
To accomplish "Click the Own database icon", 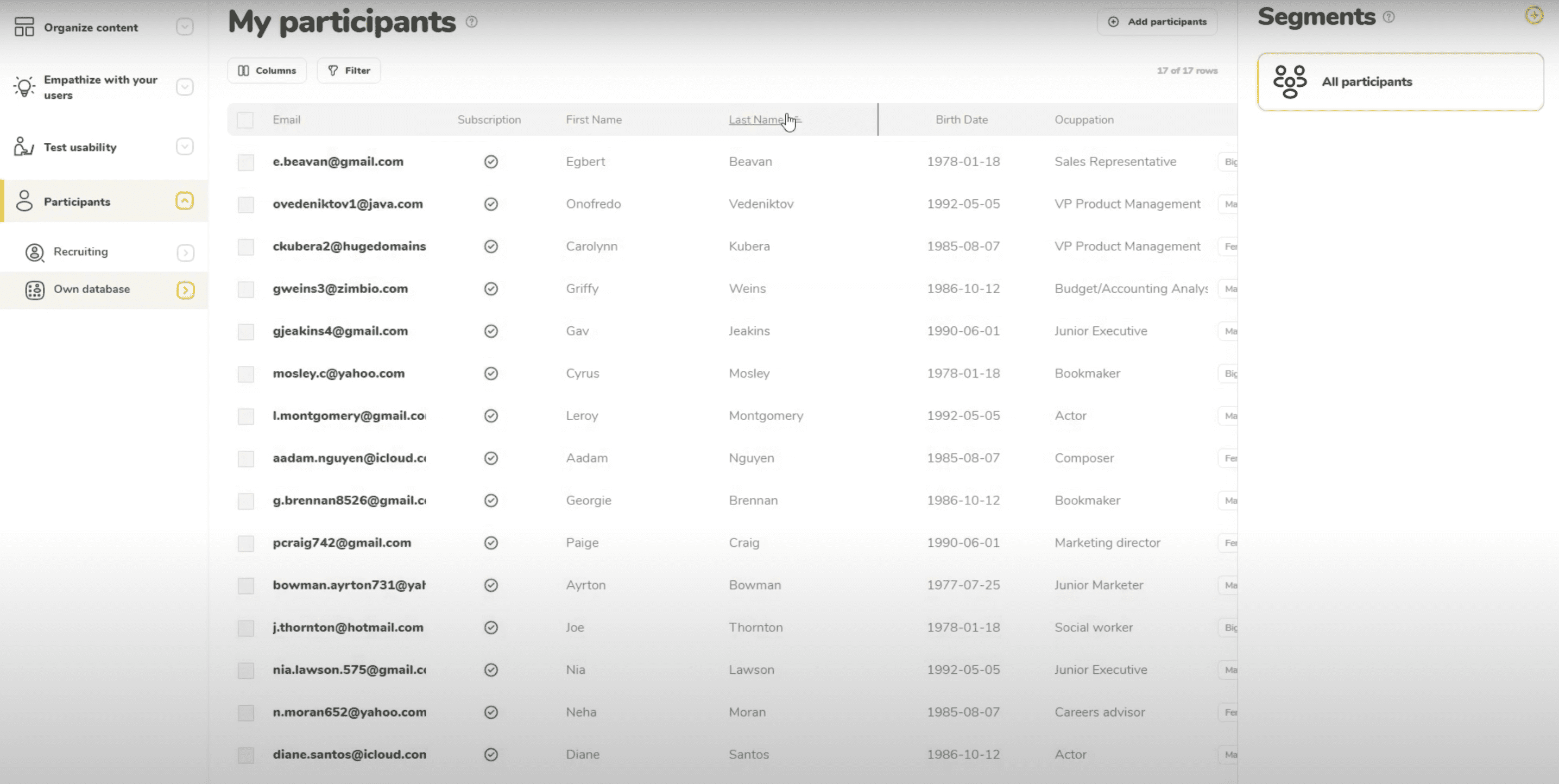I will 34,289.
